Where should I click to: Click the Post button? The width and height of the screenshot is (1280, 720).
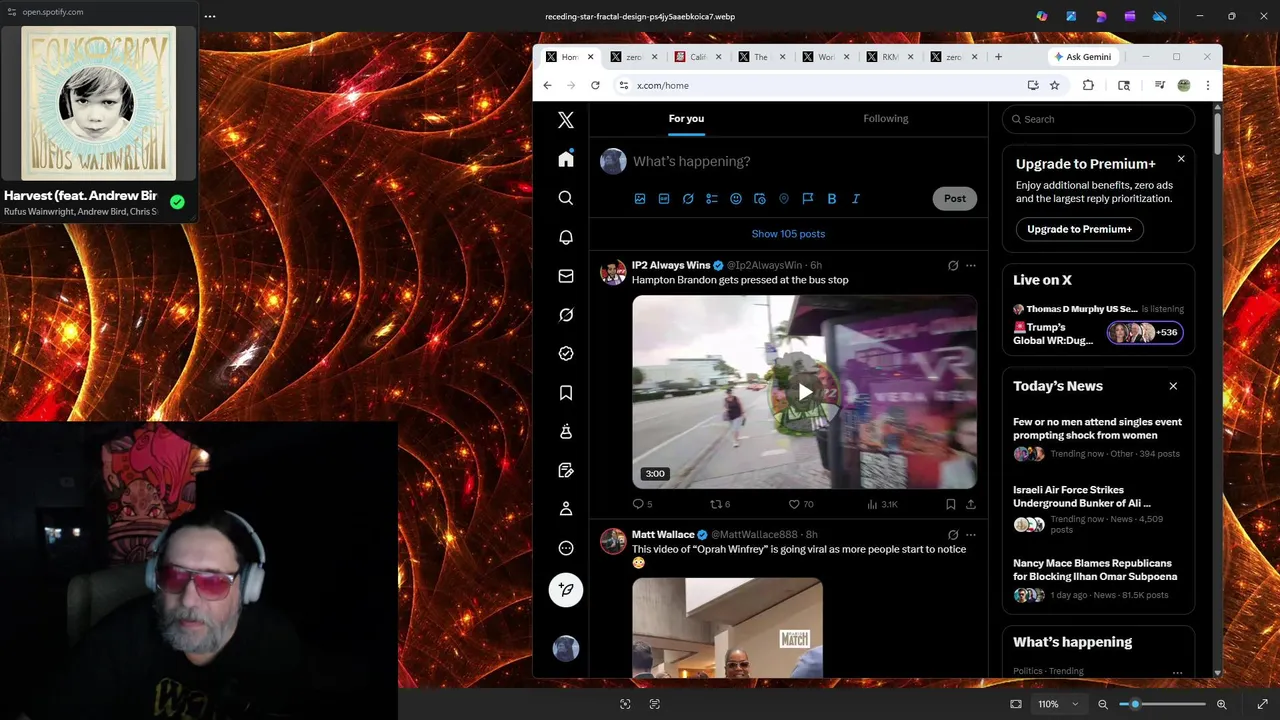pyautogui.click(x=955, y=198)
